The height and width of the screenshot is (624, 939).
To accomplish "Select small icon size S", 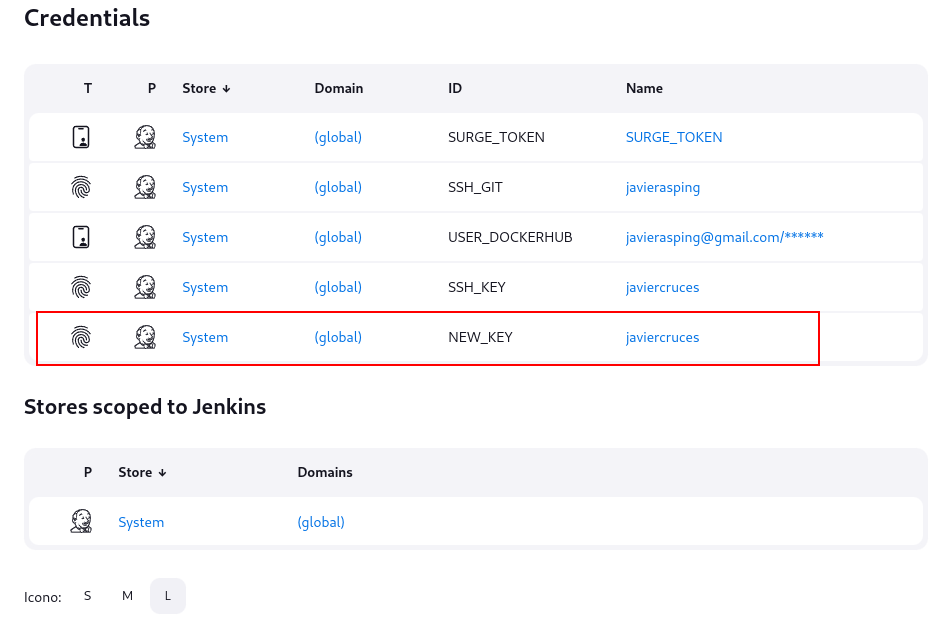I will coord(87,596).
